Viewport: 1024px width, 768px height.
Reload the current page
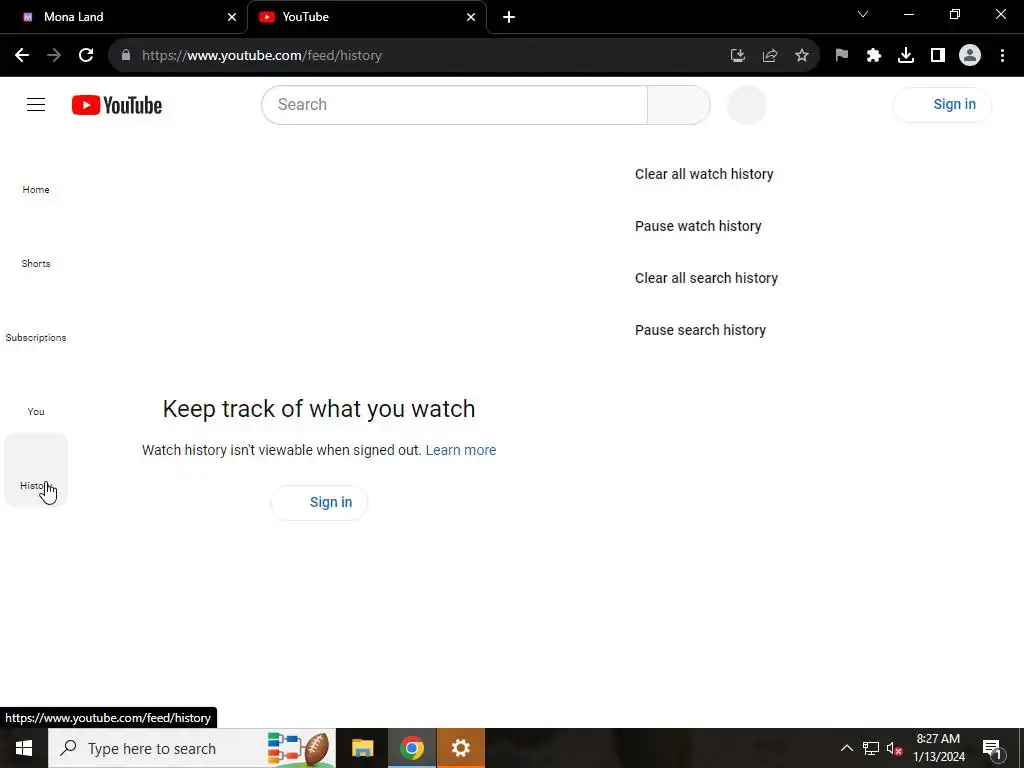coord(86,56)
